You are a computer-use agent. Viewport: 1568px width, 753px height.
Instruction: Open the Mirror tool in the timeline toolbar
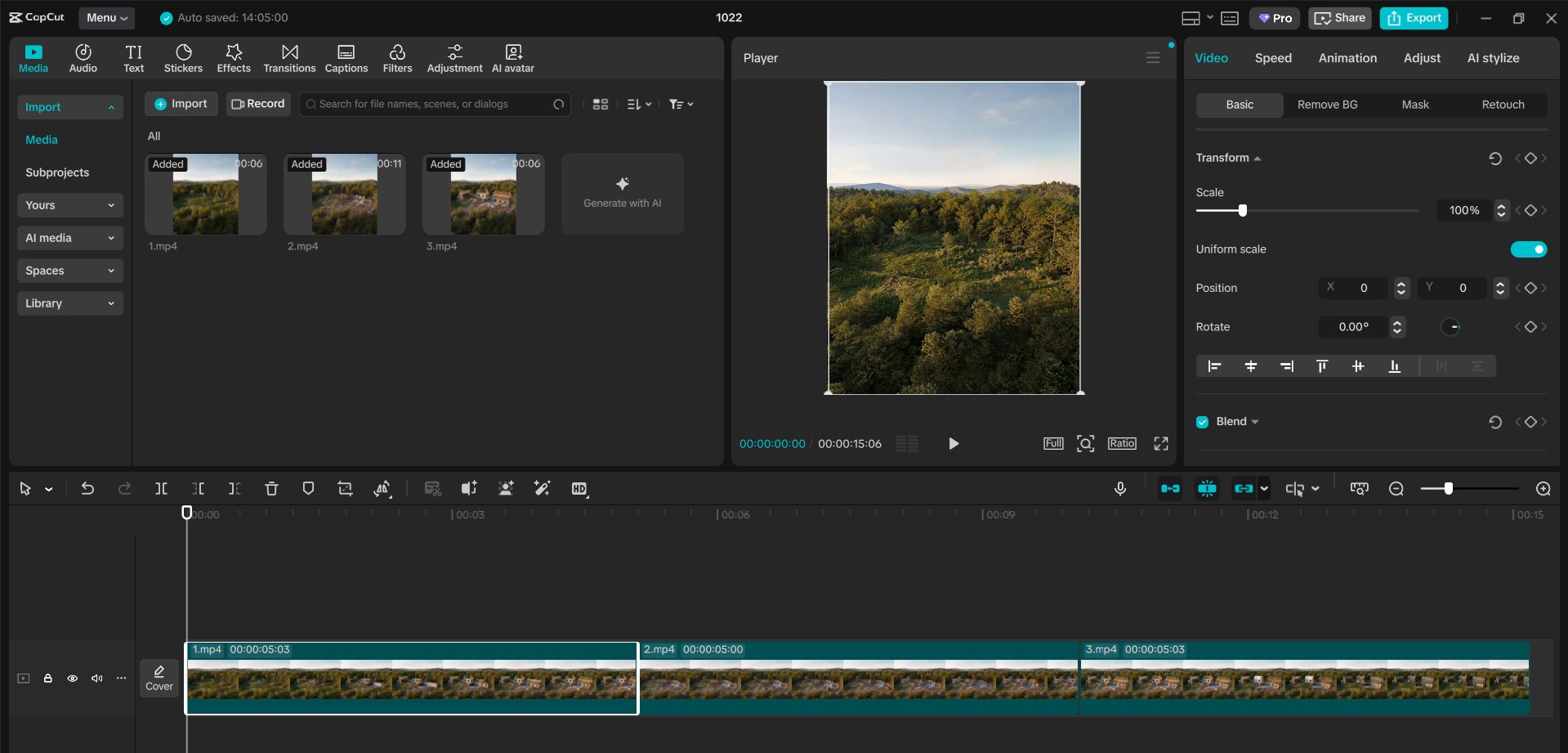click(382, 488)
